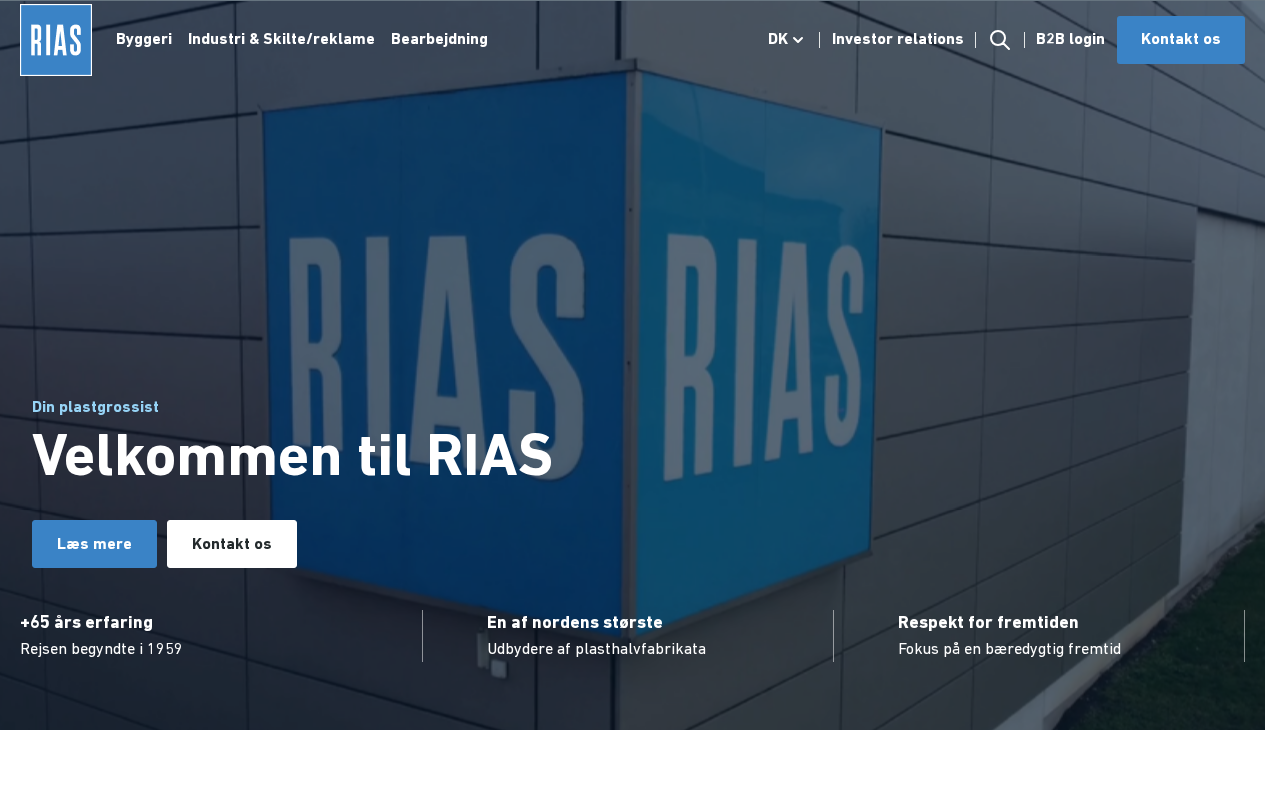
Task: Go to Investor relations
Action: [898, 40]
